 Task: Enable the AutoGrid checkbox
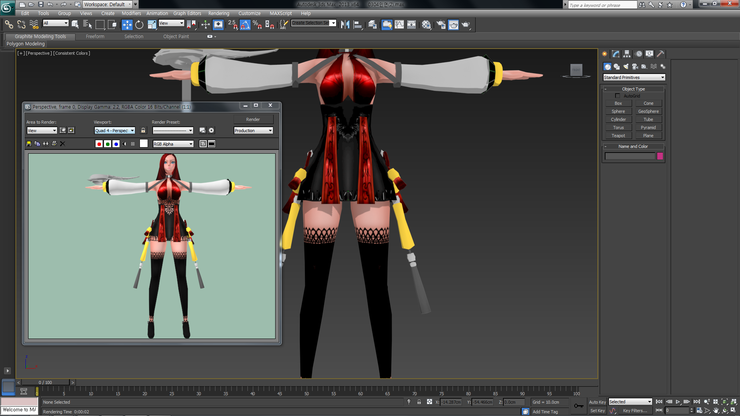617,96
